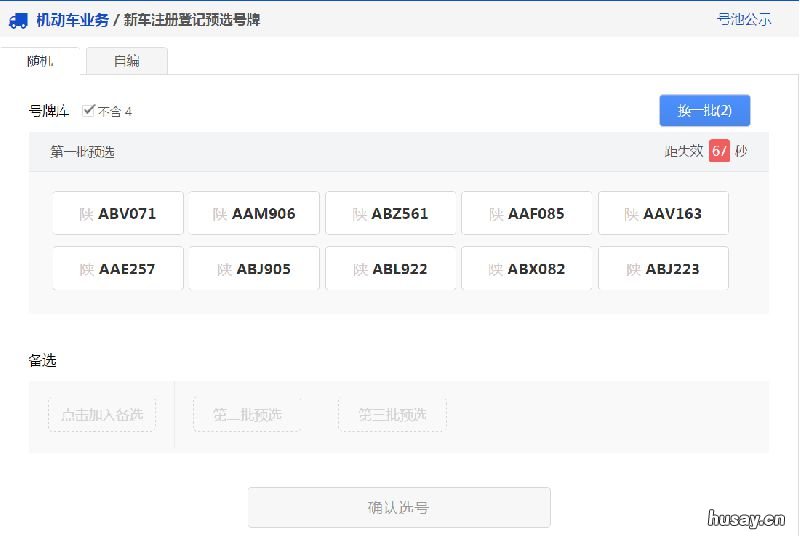Image resolution: width=800 pixels, height=536 pixels.
Task: Select plate number 陕 ABV071
Action: (x=118, y=213)
